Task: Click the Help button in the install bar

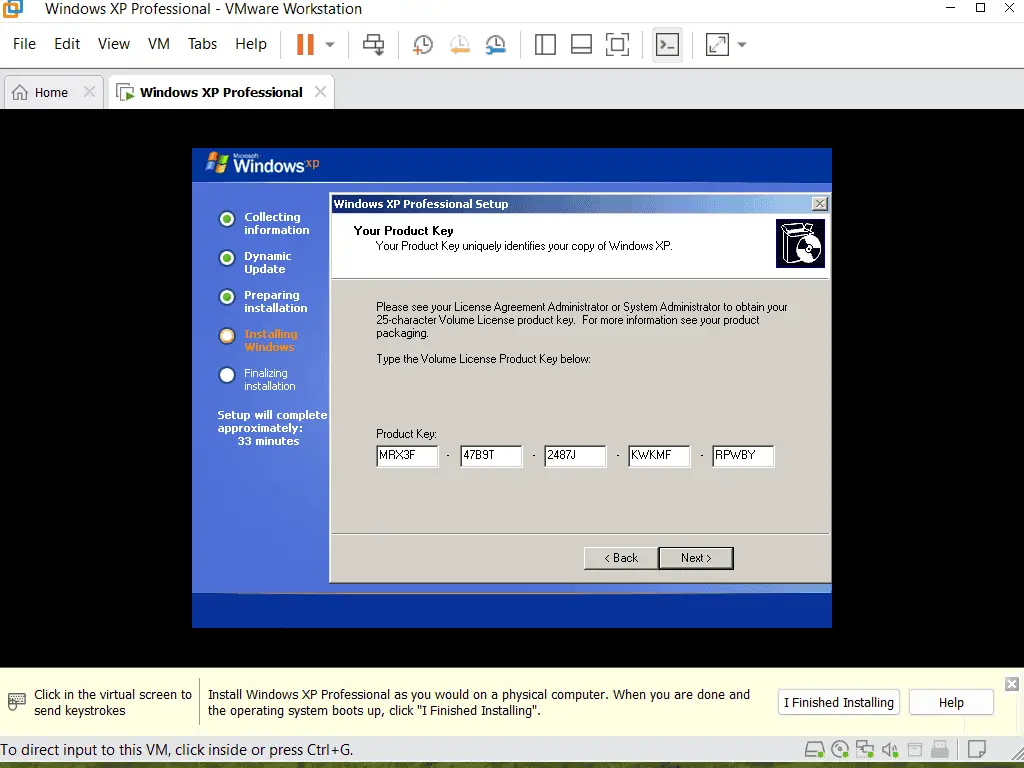Action: click(951, 703)
